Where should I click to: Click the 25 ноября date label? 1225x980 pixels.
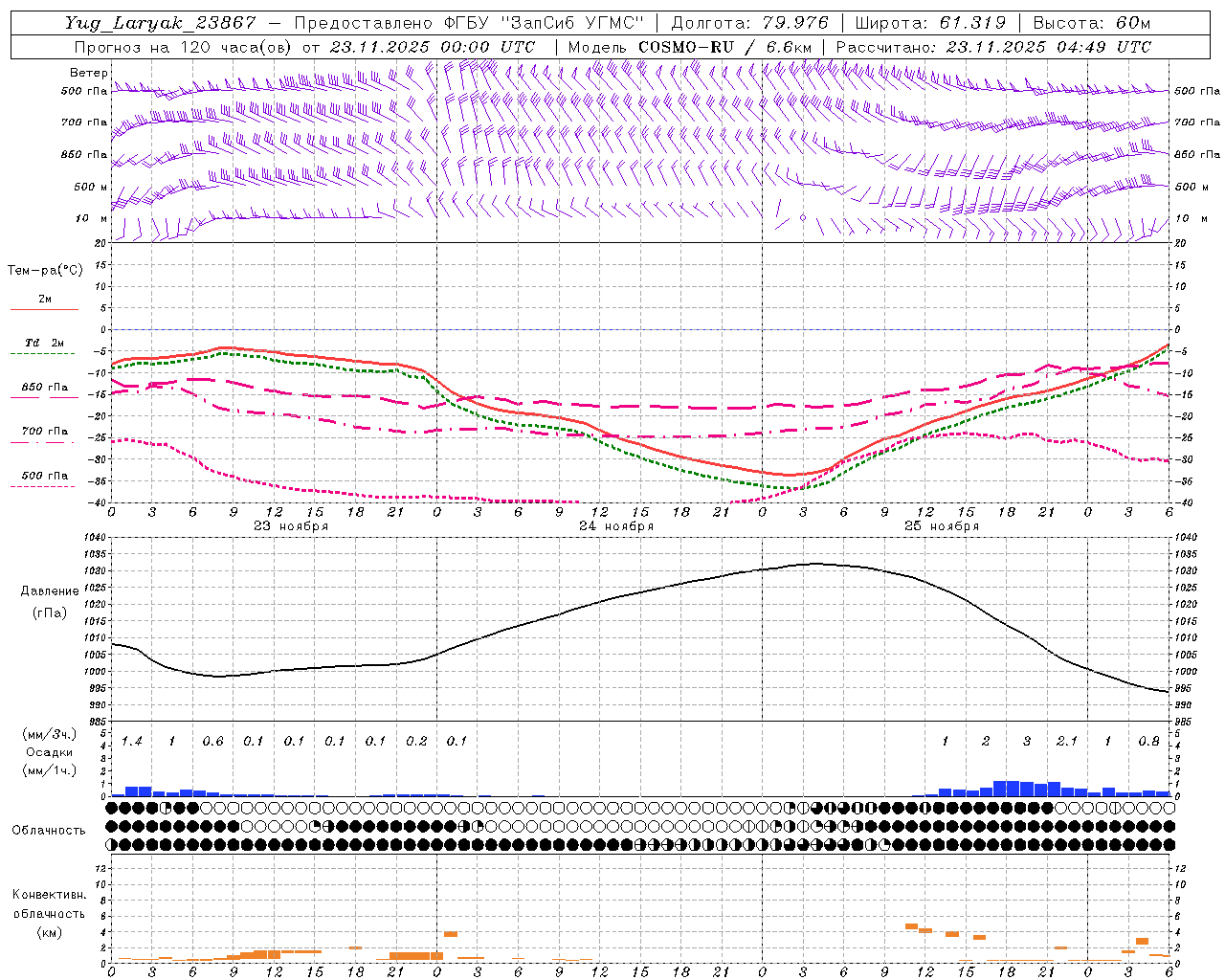click(942, 526)
